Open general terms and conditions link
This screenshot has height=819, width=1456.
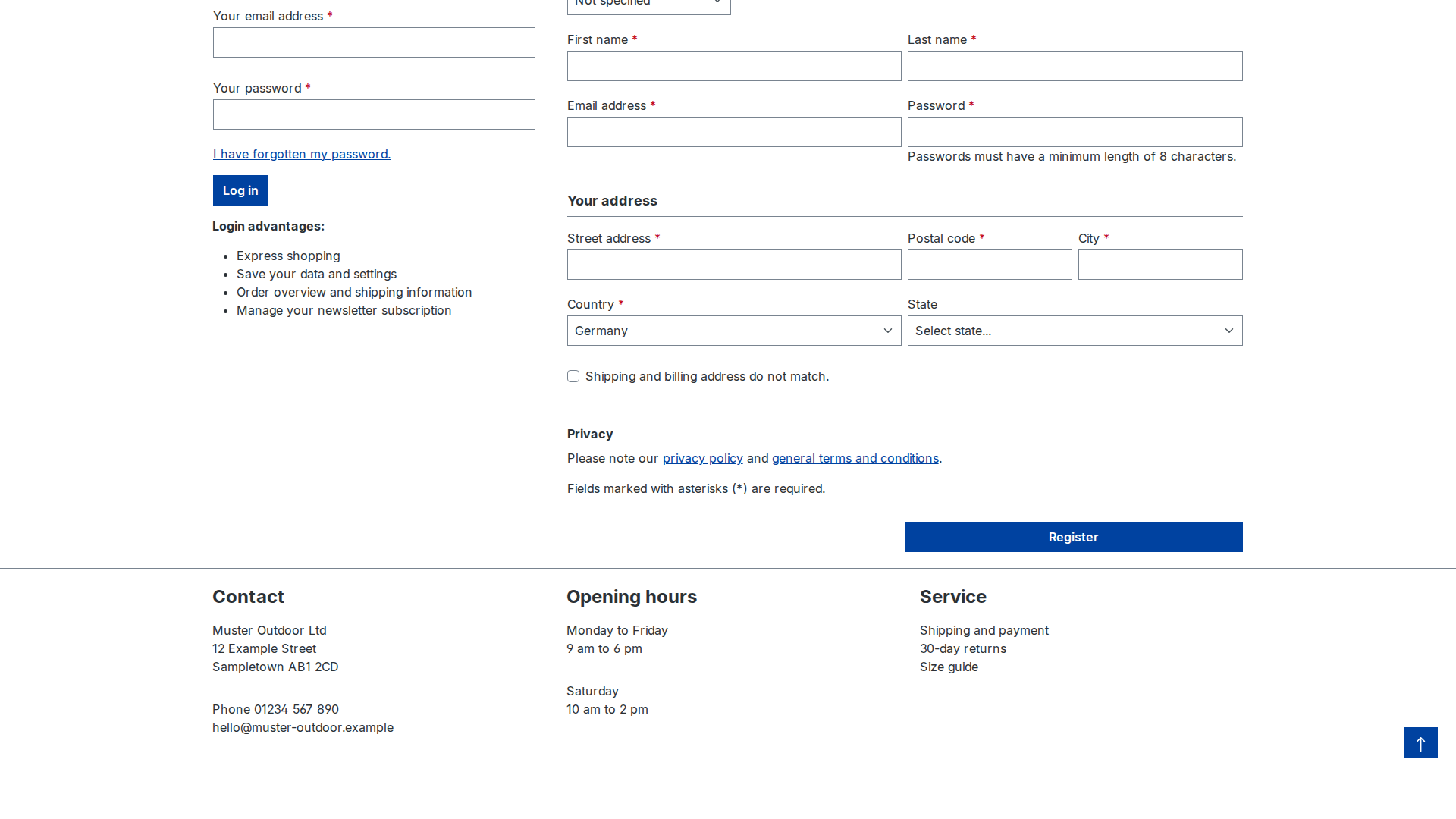click(855, 458)
